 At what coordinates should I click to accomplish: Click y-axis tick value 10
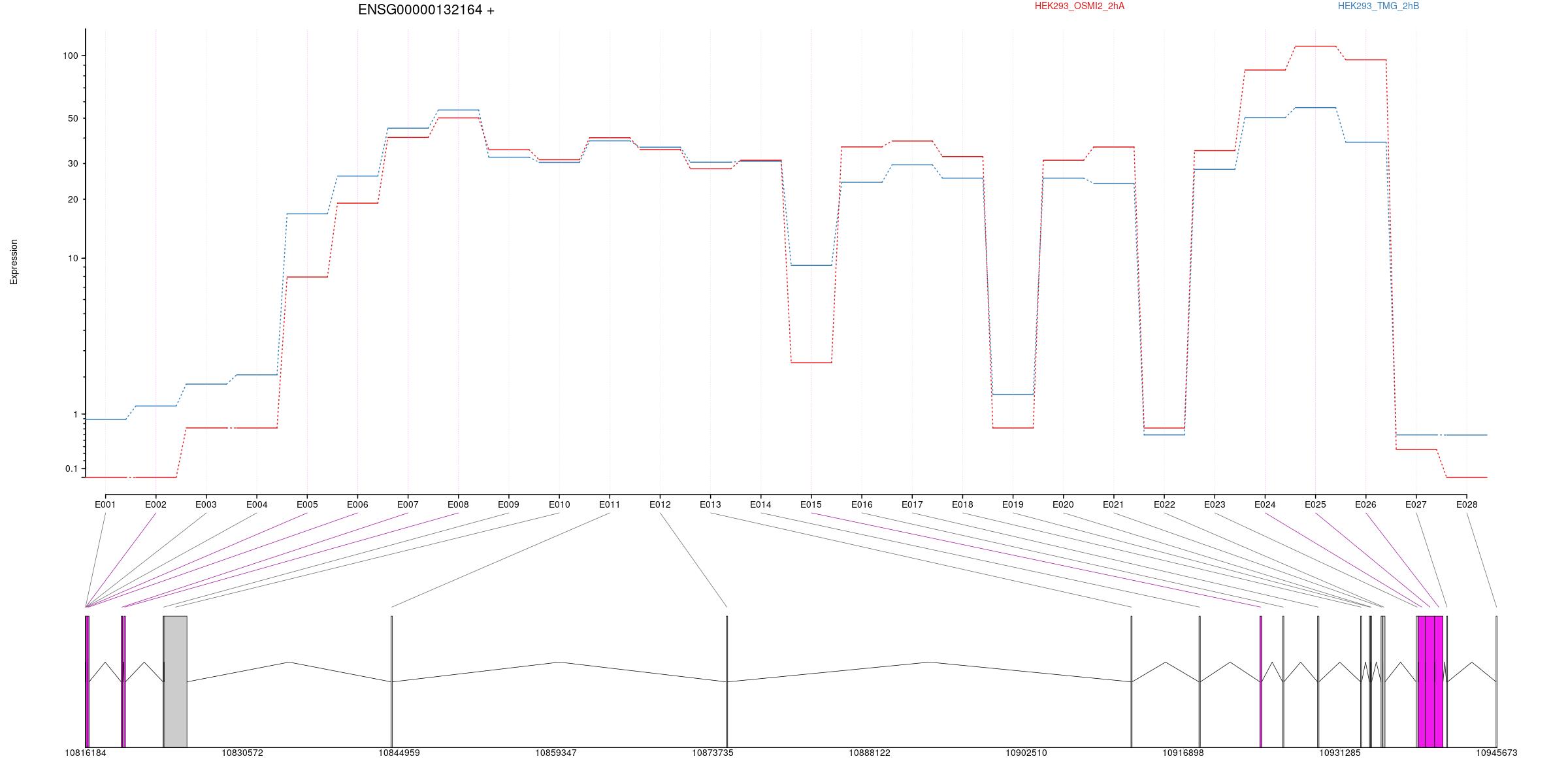[73, 258]
